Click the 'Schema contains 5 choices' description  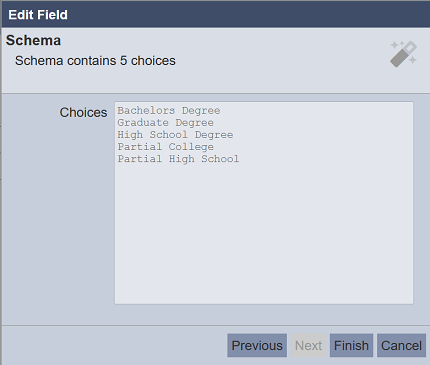coord(95,61)
